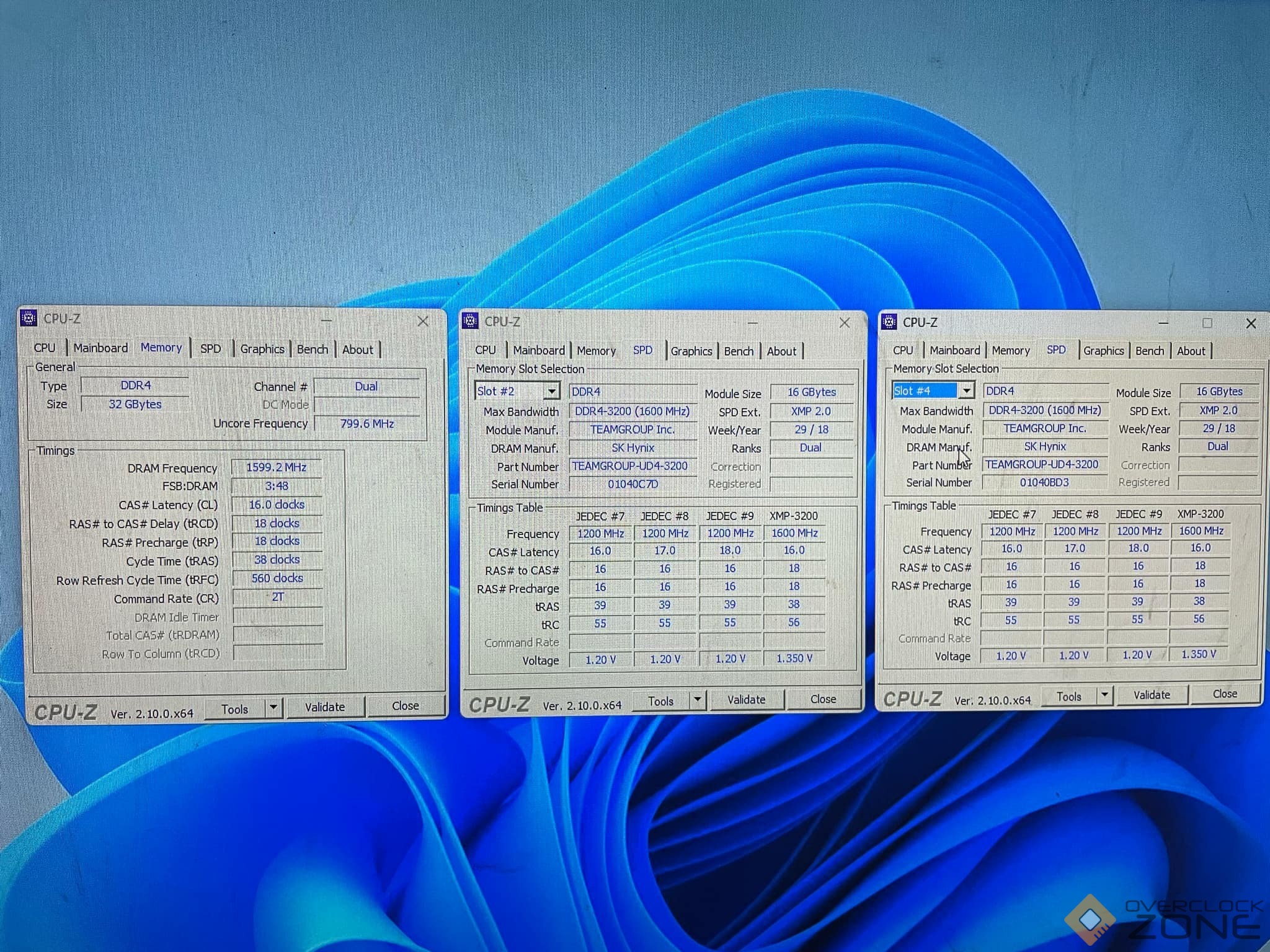Click serial number 01040BD3 in right window
The height and width of the screenshot is (952, 1270).
1045,482
